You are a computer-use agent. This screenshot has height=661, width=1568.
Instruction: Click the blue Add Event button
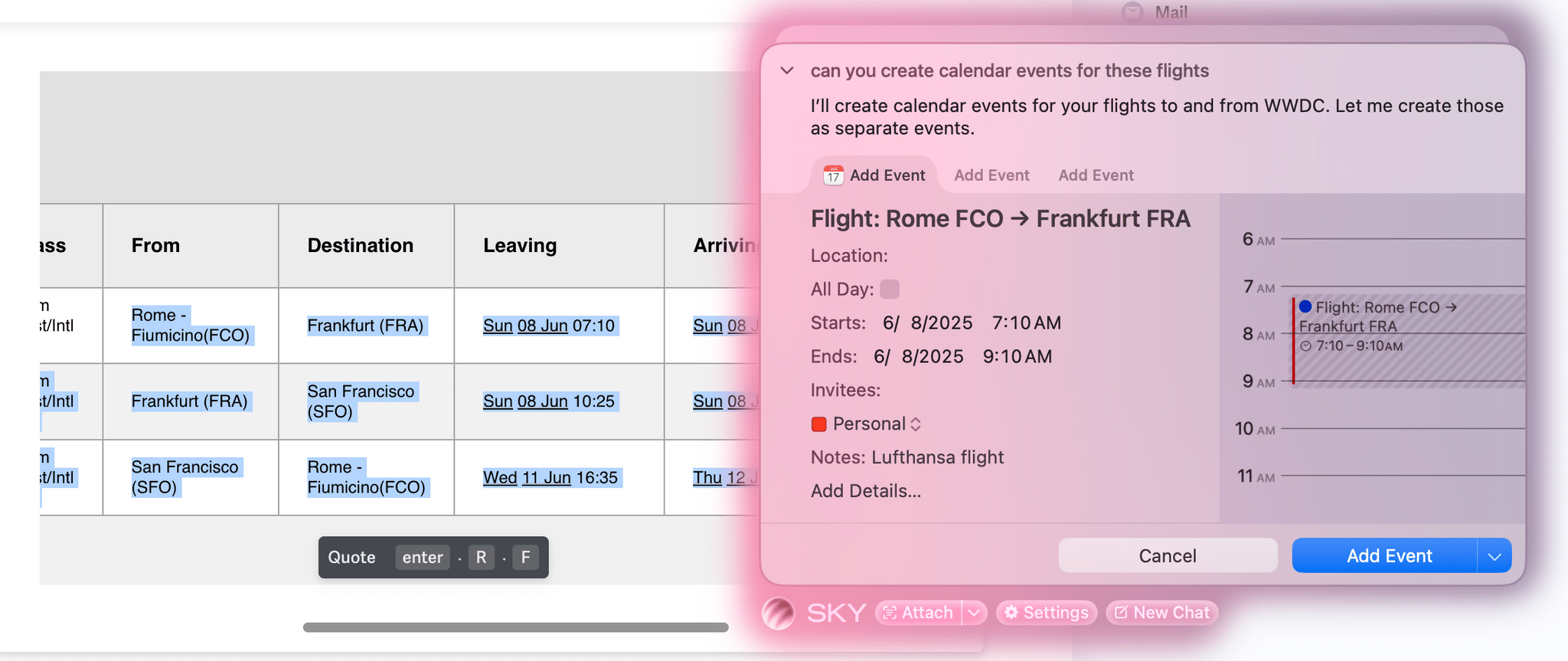(1384, 556)
